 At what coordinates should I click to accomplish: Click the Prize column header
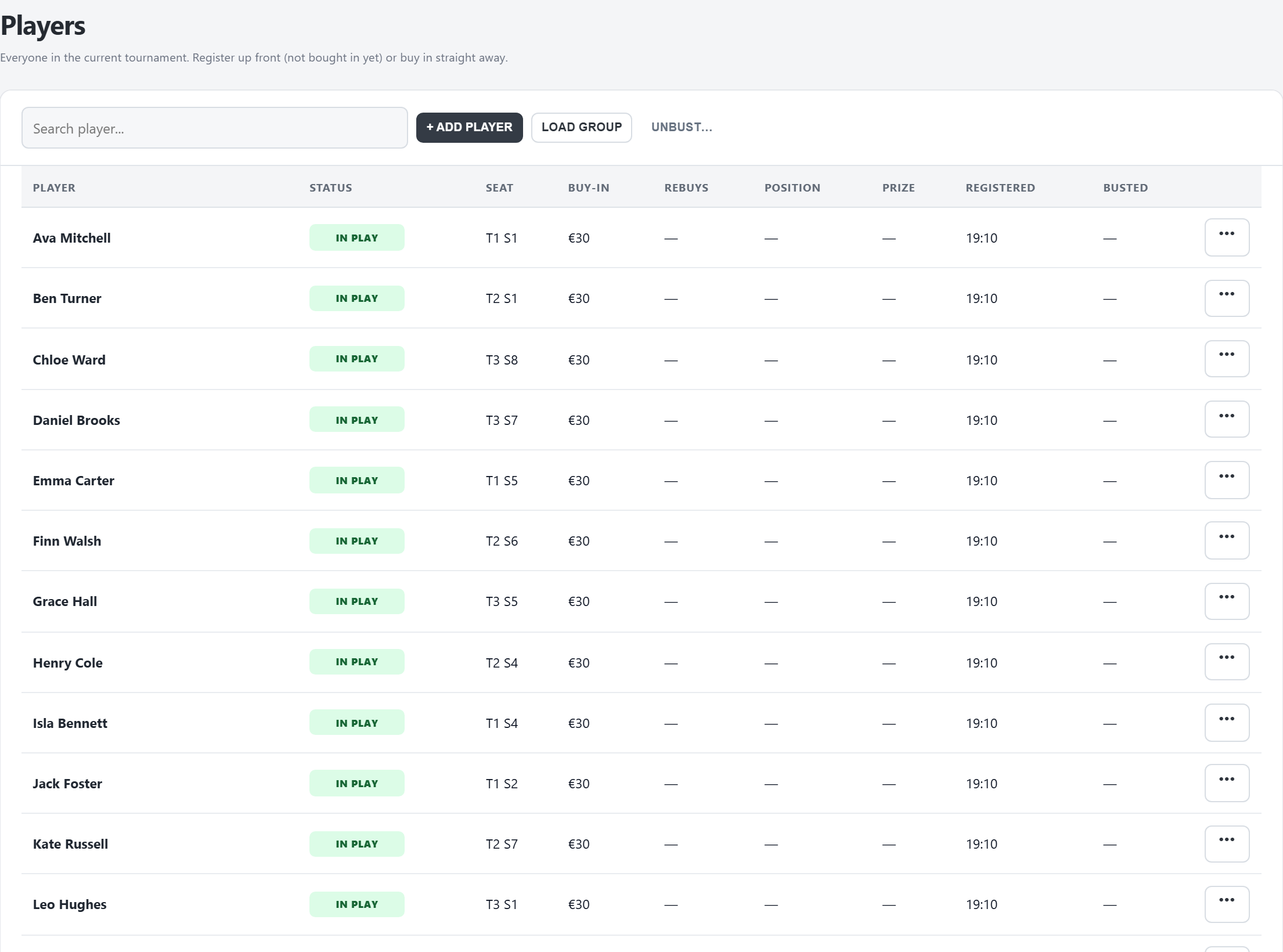pyautogui.click(x=898, y=187)
